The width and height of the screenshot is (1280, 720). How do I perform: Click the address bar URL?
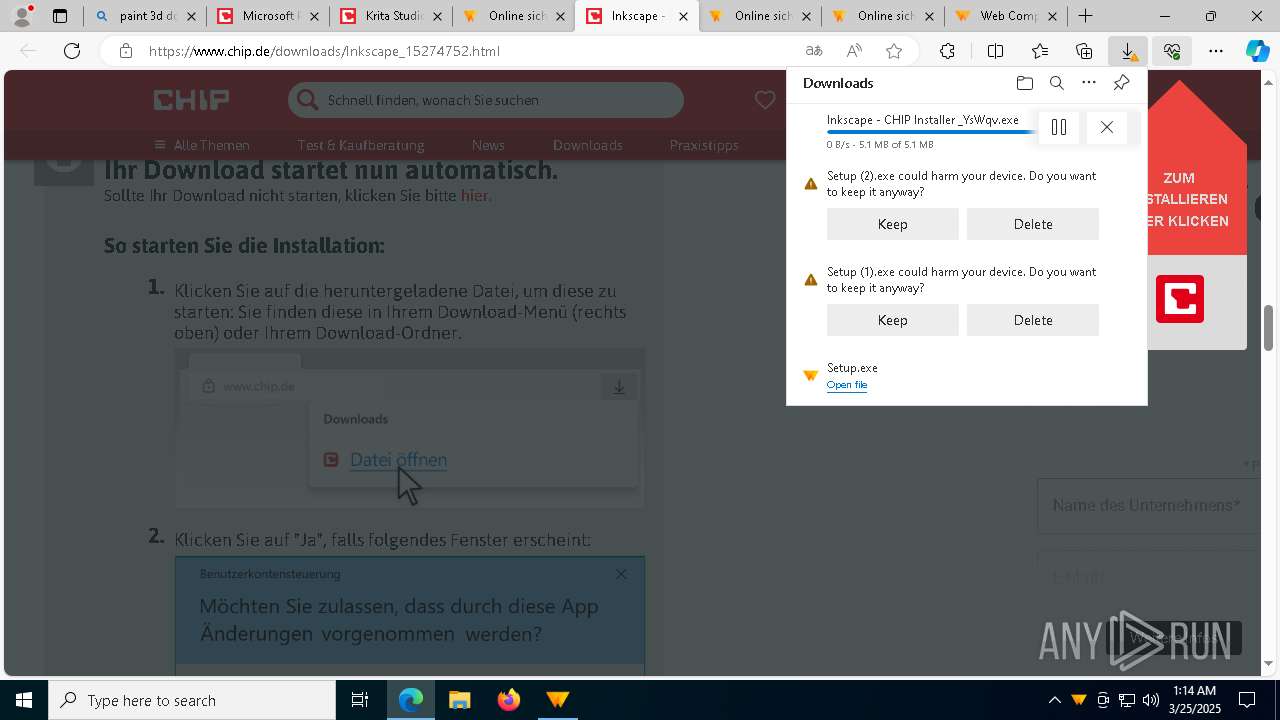click(x=324, y=51)
